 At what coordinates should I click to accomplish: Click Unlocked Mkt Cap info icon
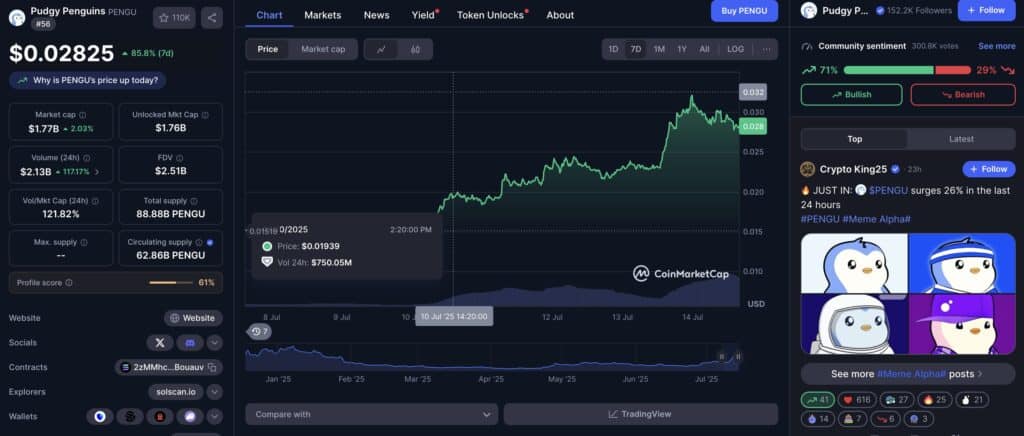[x=205, y=115]
